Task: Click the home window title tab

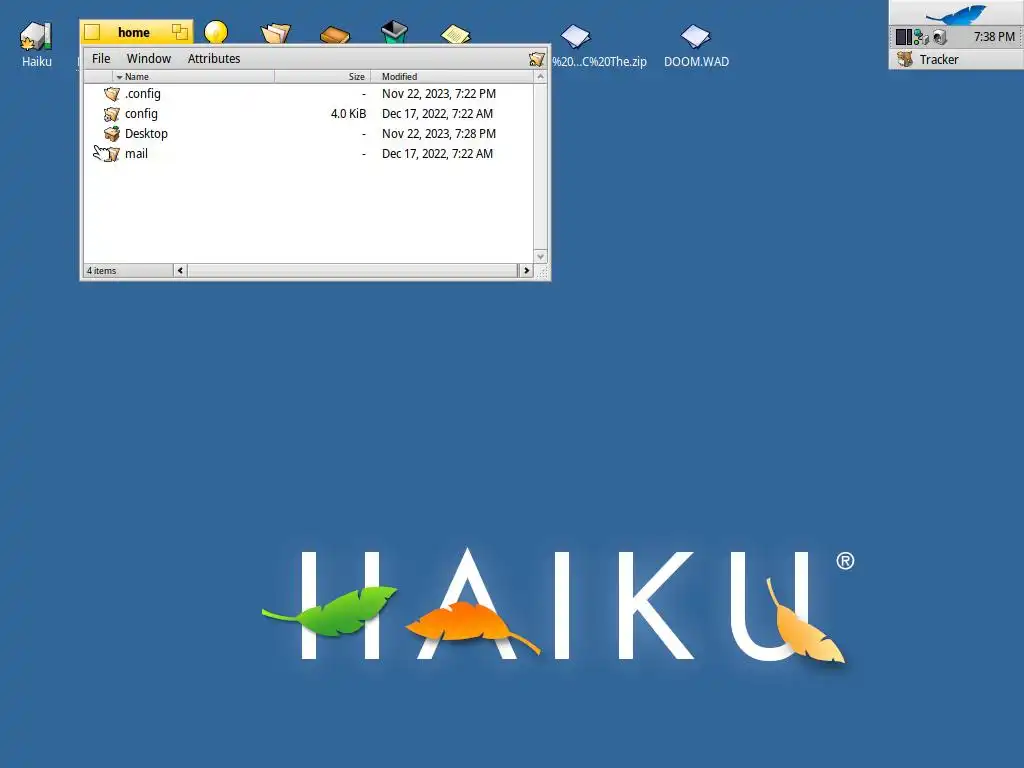Action: (x=136, y=32)
